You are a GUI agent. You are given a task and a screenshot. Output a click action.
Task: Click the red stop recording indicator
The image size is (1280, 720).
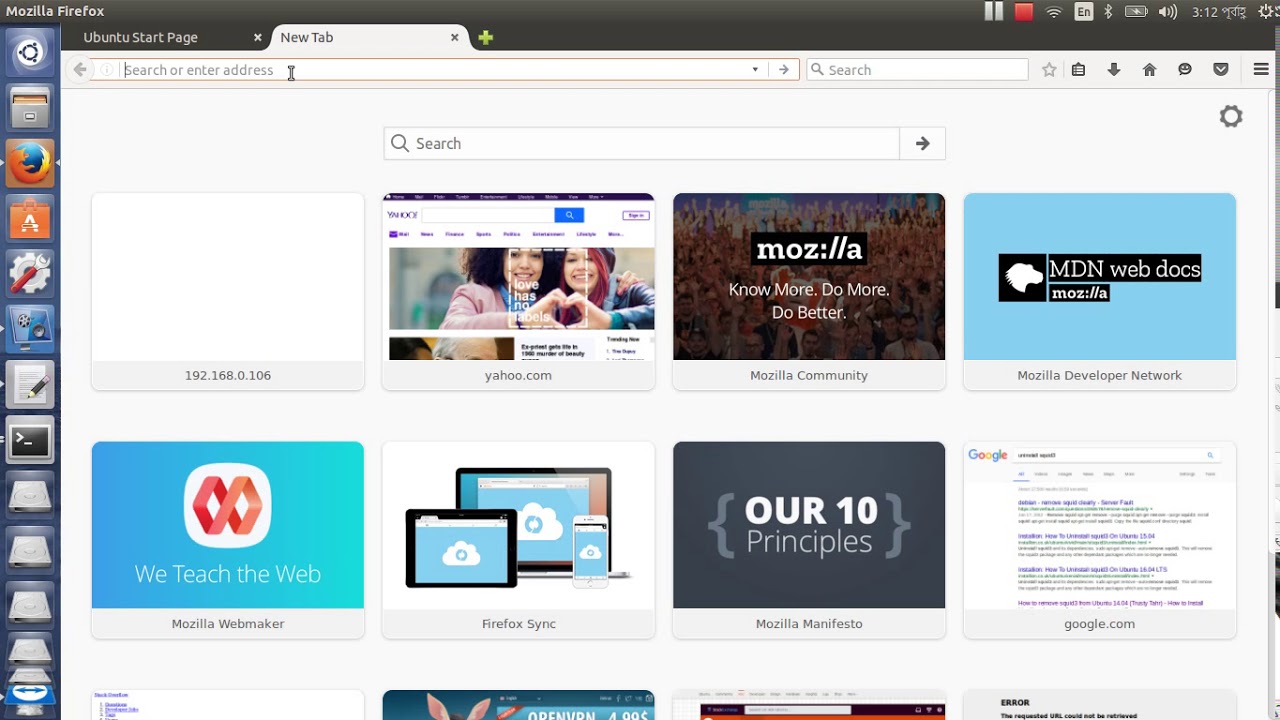coord(1024,12)
